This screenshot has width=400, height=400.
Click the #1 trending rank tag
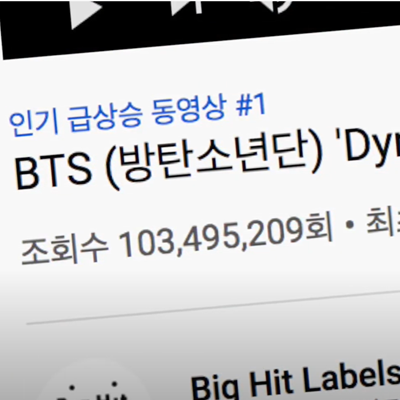[x=250, y=105]
